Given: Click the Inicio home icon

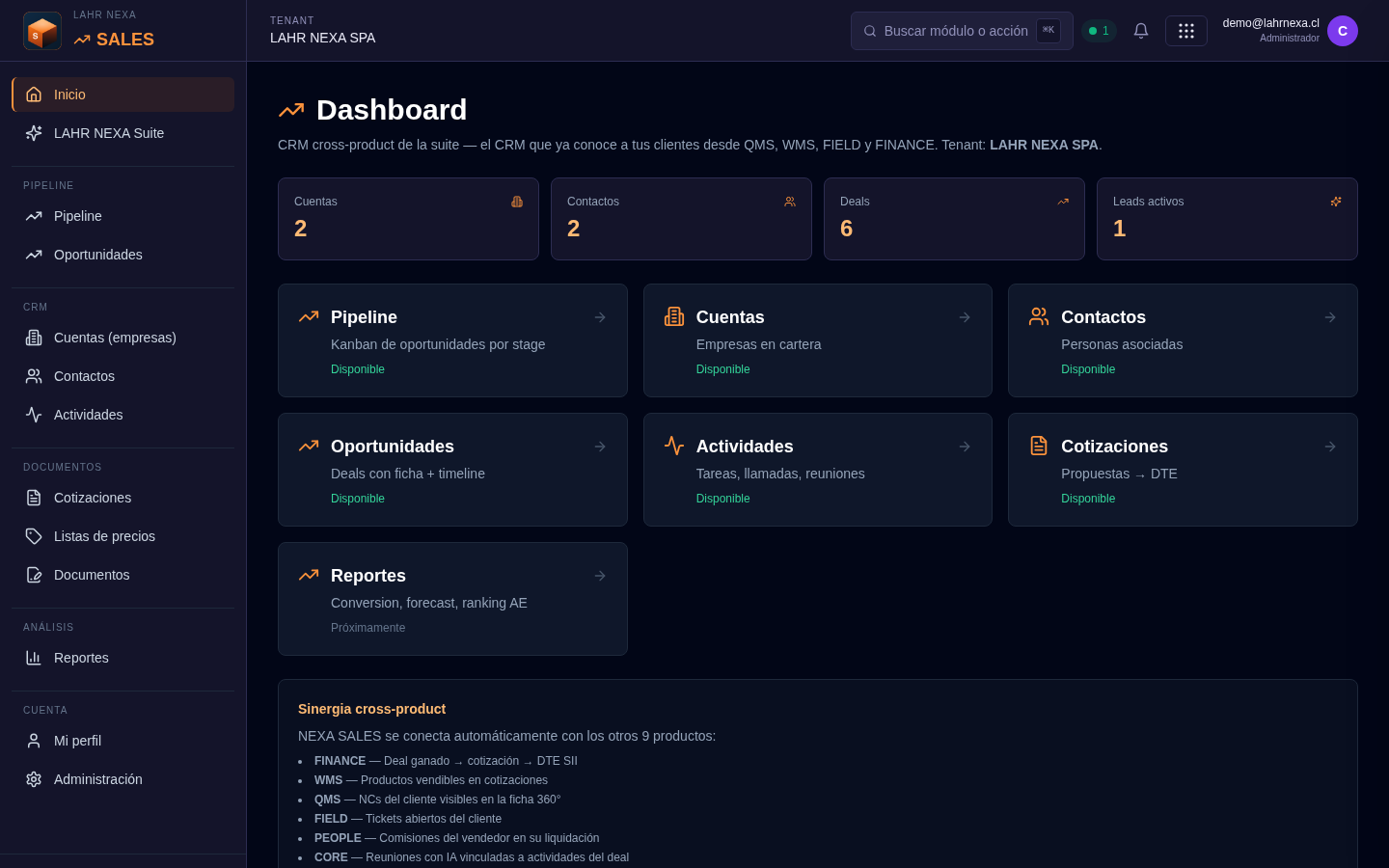Looking at the screenshot, I should (x=34, y=95).
